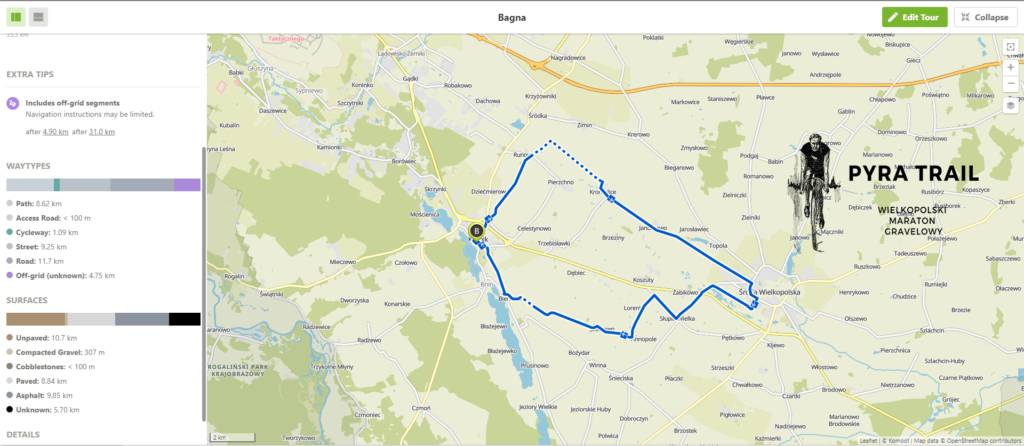Click the left panel vertical scrollbar

point(204,284)
